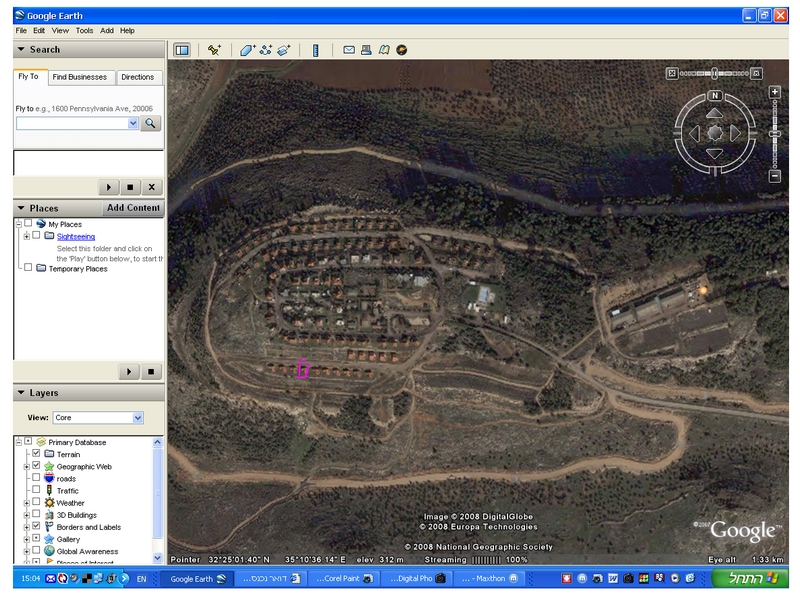Click the tilt-down icon right of tilt slider
Screen dimensions: 800x594
pyautogui.click(x=757, y=73)
